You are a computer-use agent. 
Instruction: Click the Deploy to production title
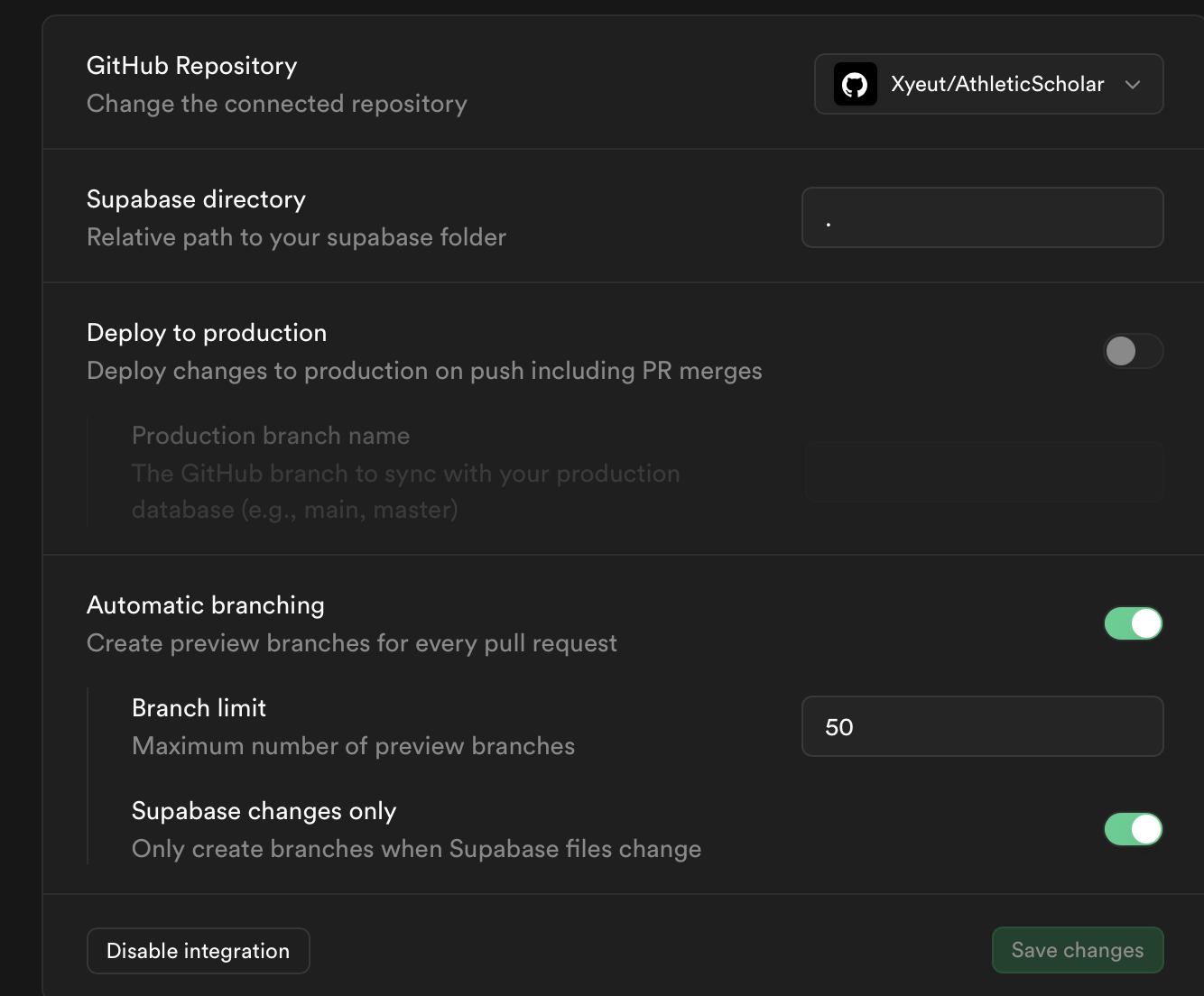click(x=207, y=333)
